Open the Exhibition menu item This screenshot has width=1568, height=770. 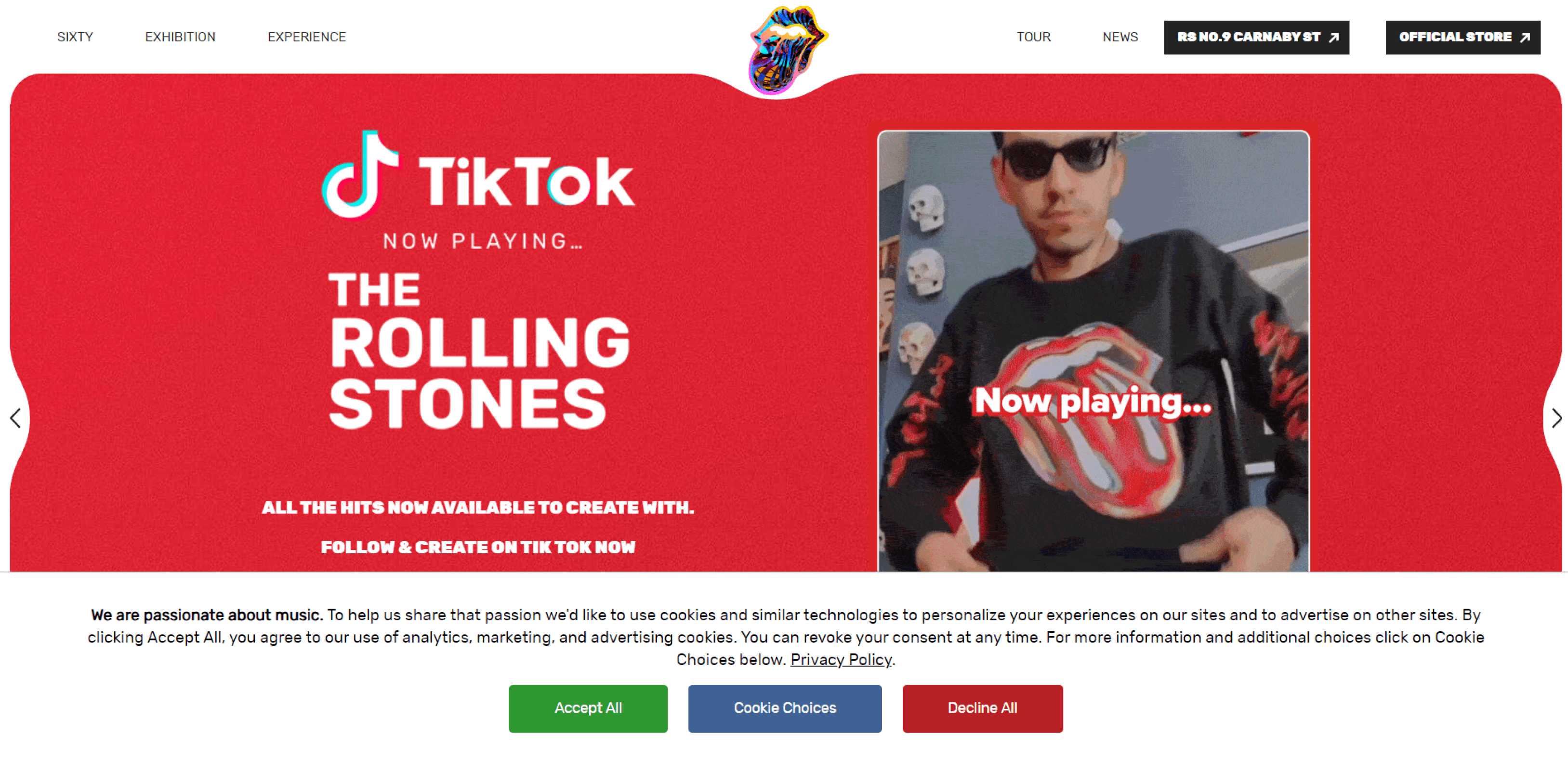coord(180,37)
